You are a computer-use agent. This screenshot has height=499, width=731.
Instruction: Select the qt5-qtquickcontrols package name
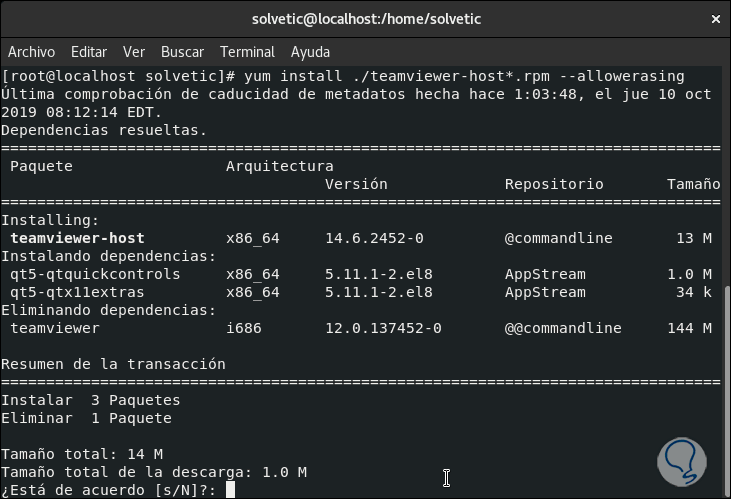(x=95, y=274)
